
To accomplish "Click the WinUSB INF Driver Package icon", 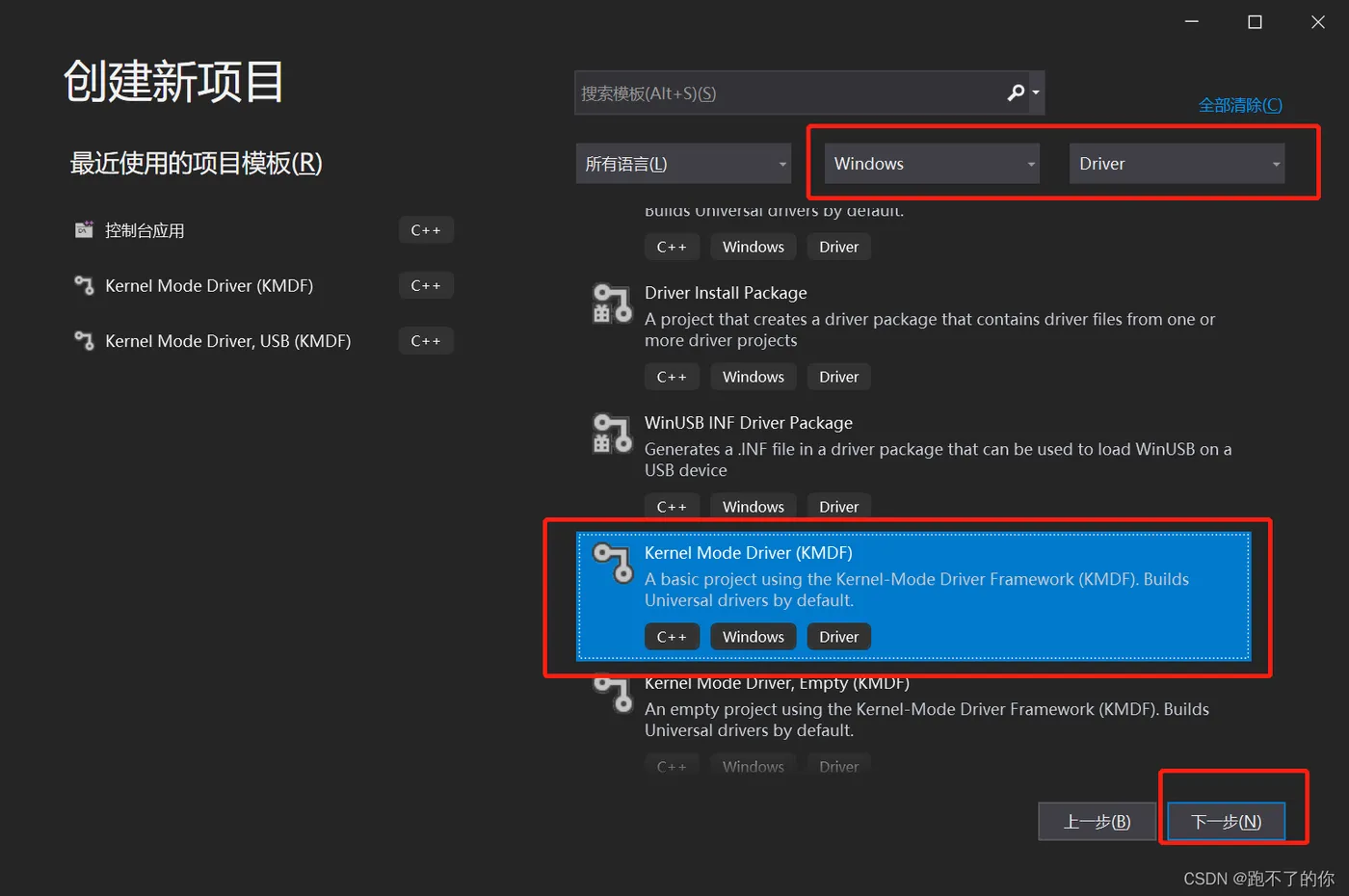I will coord(612,434).
